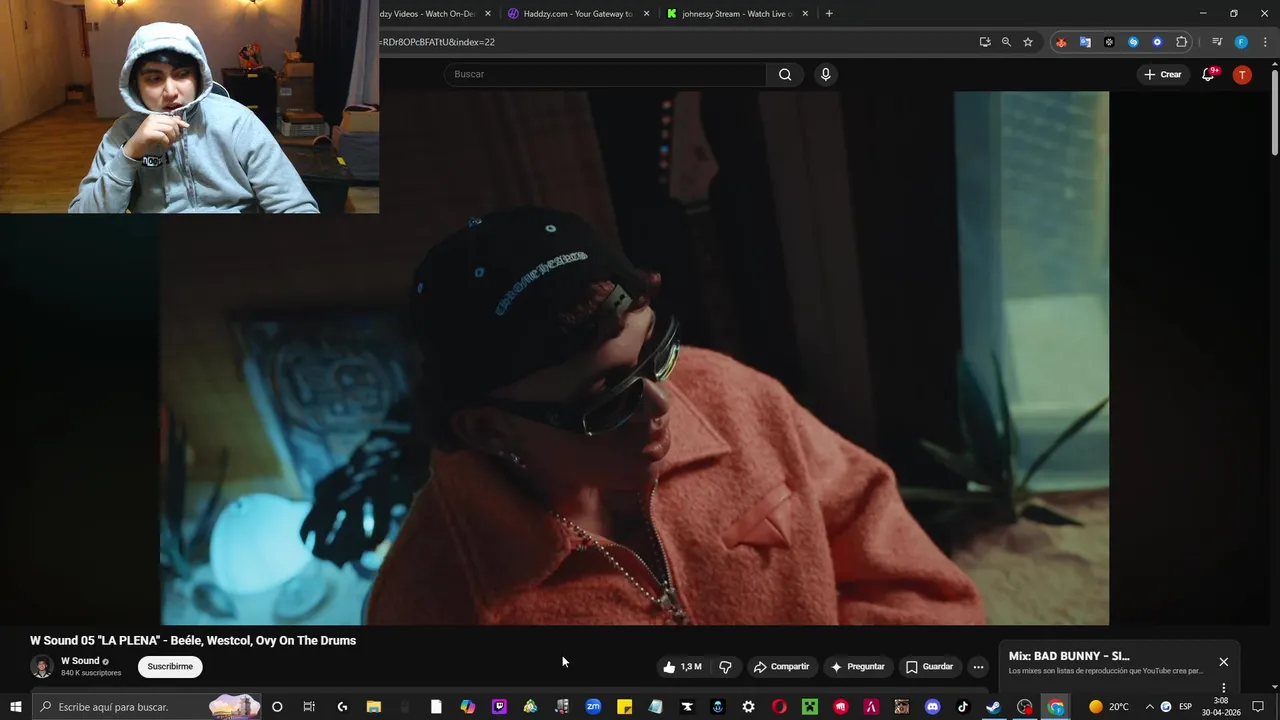The height and width of the screenshot is (720, 1280).
Task: Open the clock showing 3:08
Action: point(1221,707)
